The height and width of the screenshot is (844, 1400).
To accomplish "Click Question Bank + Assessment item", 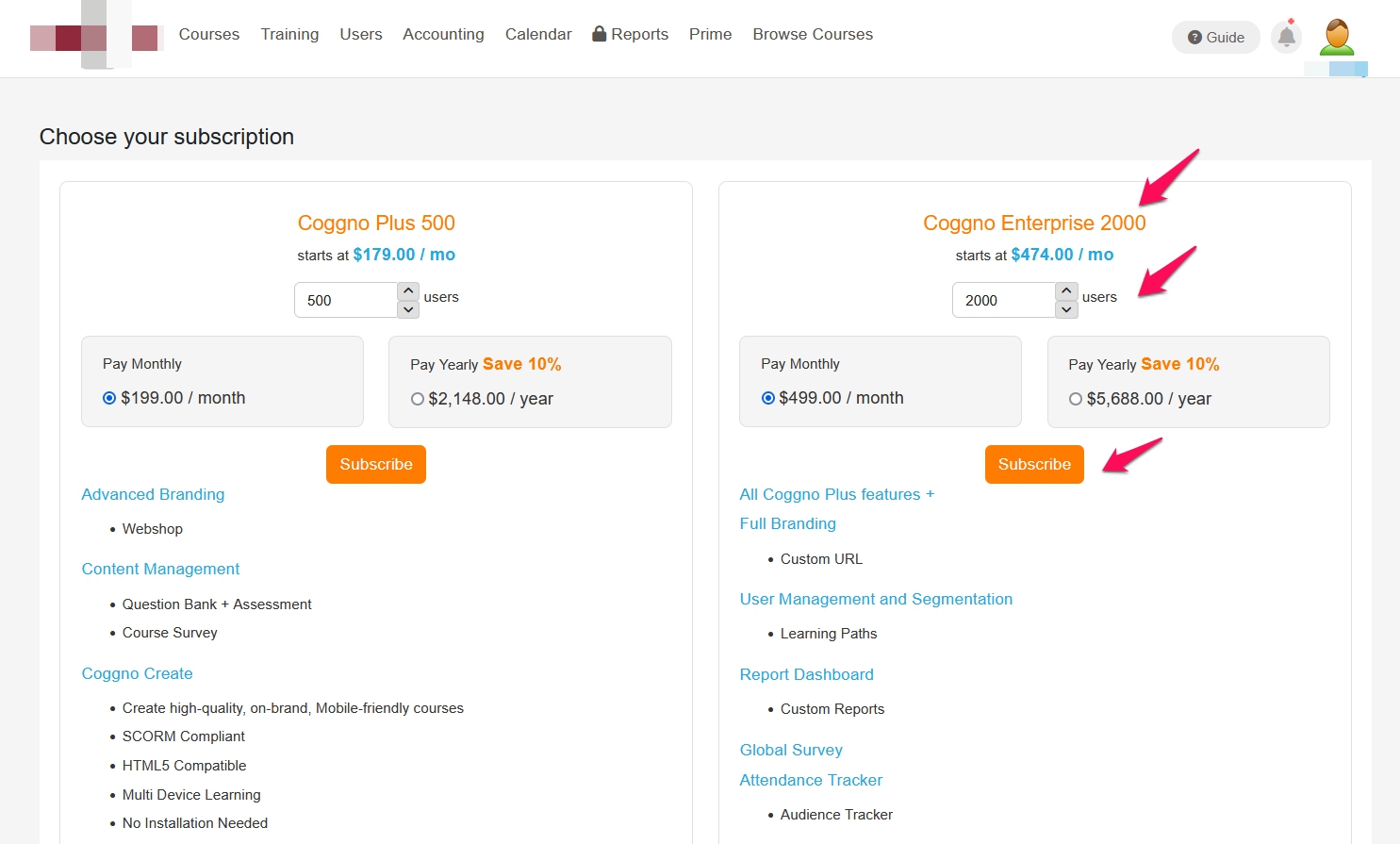I will (x=217, y=604).
